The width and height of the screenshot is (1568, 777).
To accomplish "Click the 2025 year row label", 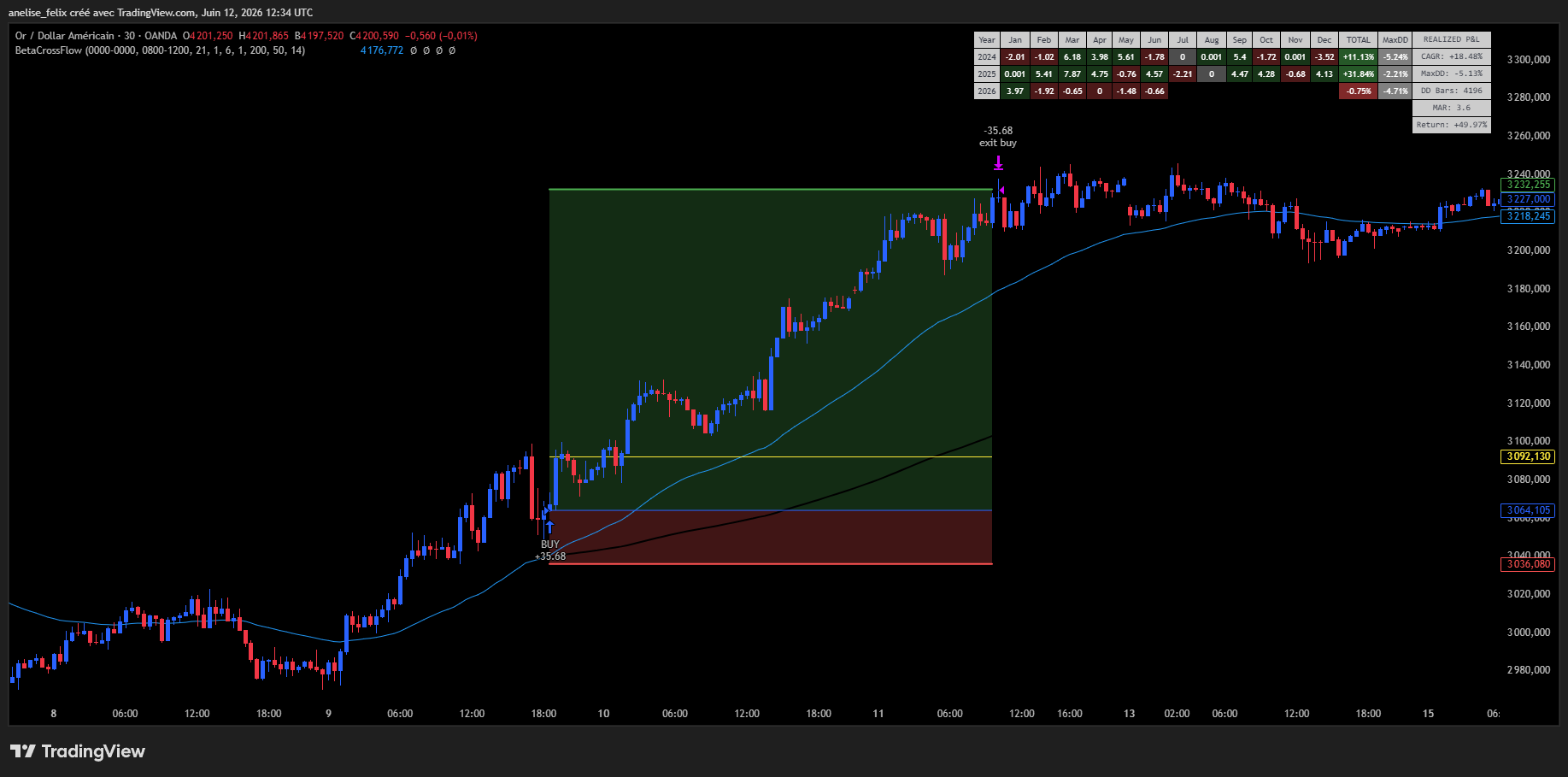I will click(987, 74).
